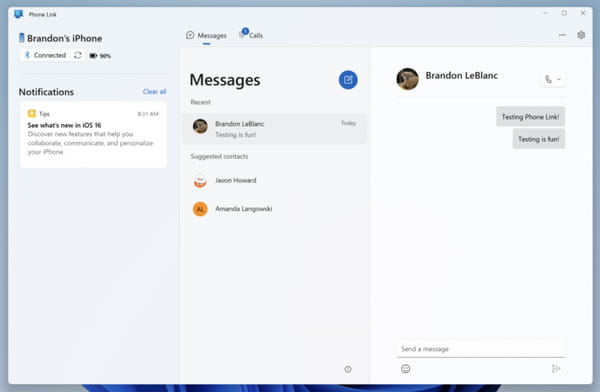The width and height of the screenshot is (600, 392).
Task: Click the phone call icon in the chat header
Action: (x=548, y=79)
